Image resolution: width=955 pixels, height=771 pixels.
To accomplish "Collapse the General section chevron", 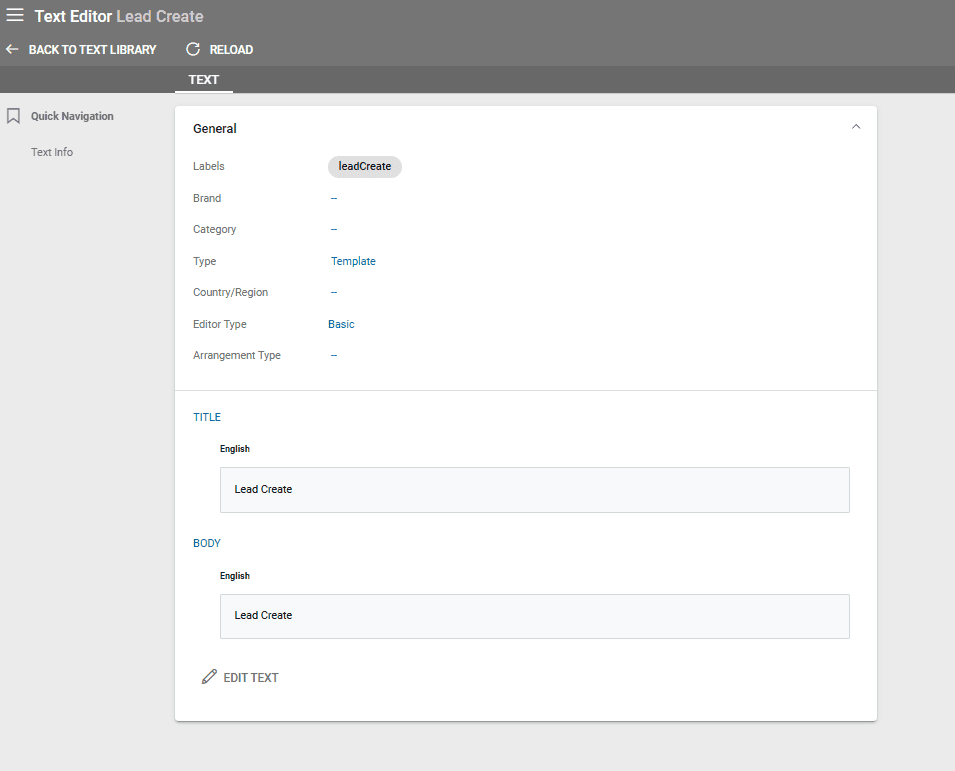I will pyautogui.click(x=856, y=127).
